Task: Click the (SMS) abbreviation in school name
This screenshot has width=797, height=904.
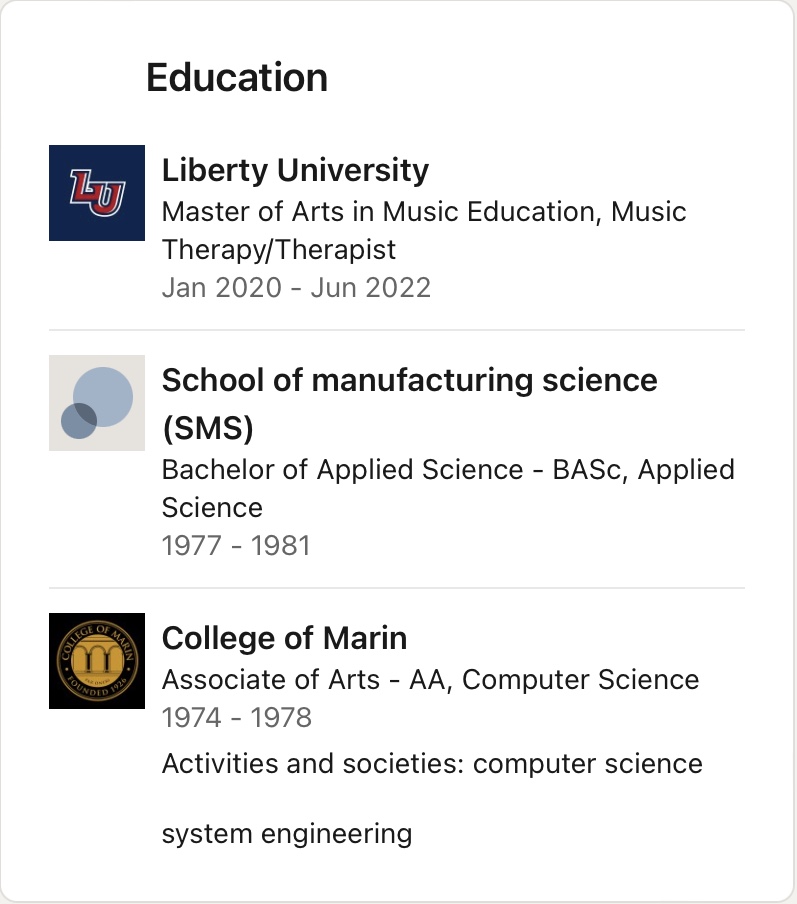Action: tap(208, 428)
